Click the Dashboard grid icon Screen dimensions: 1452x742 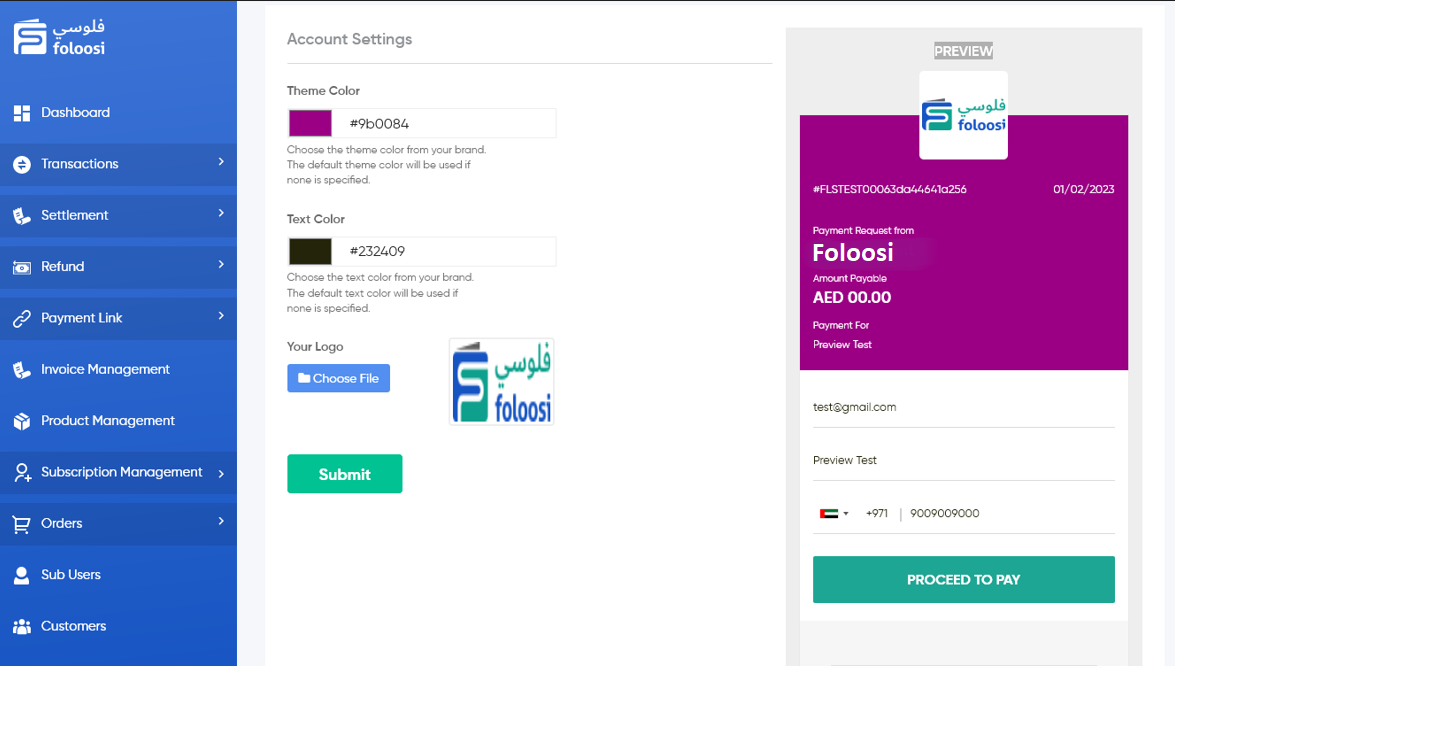coord(21,113)
